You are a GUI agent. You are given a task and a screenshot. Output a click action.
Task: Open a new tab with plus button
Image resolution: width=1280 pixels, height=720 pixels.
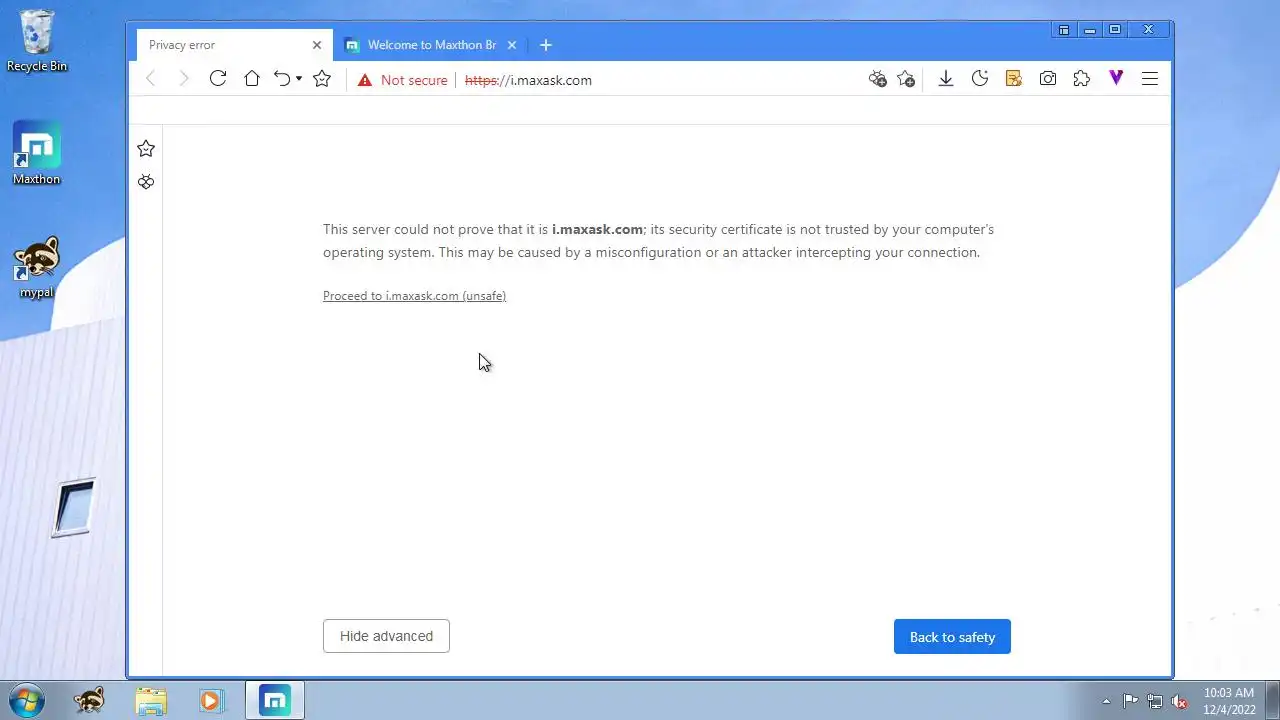545,45
